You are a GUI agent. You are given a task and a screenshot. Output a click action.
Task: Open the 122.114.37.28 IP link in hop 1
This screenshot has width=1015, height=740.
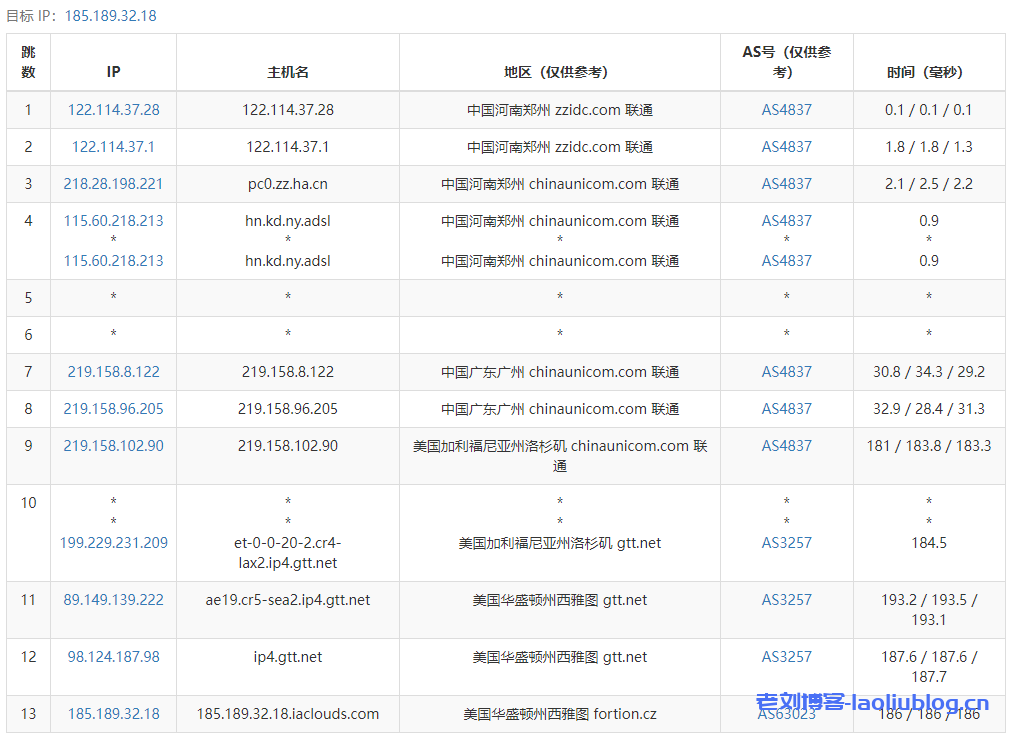point(113,110)
